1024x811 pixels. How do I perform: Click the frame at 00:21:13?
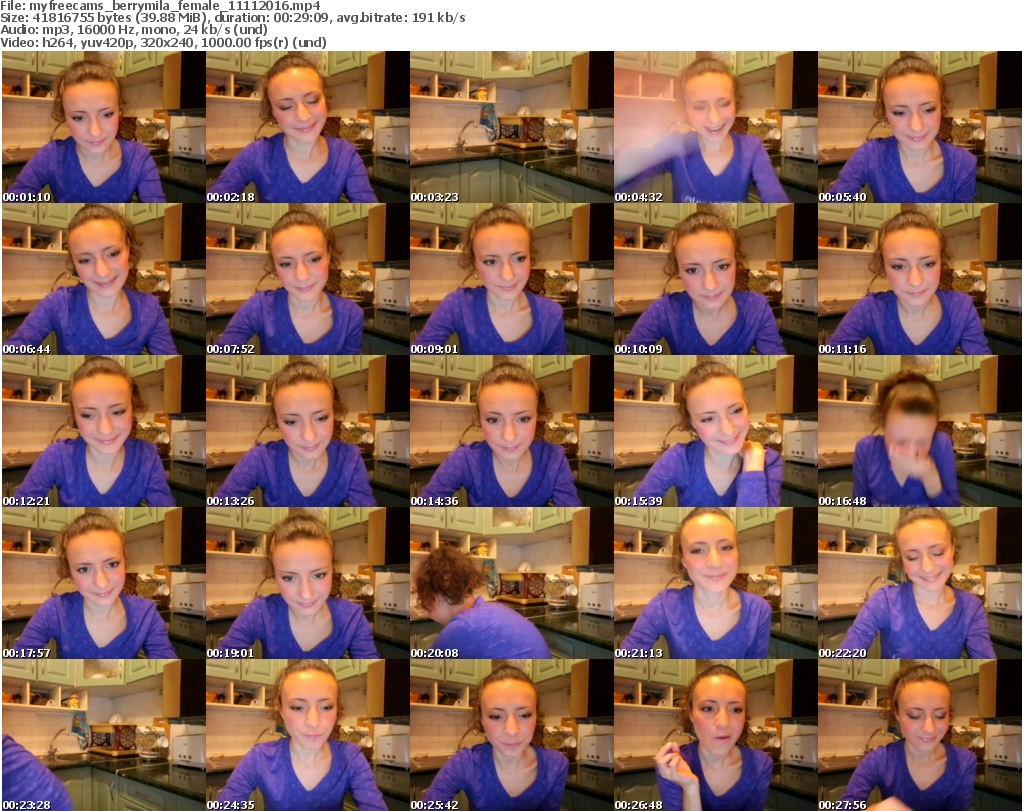point(715,583)
